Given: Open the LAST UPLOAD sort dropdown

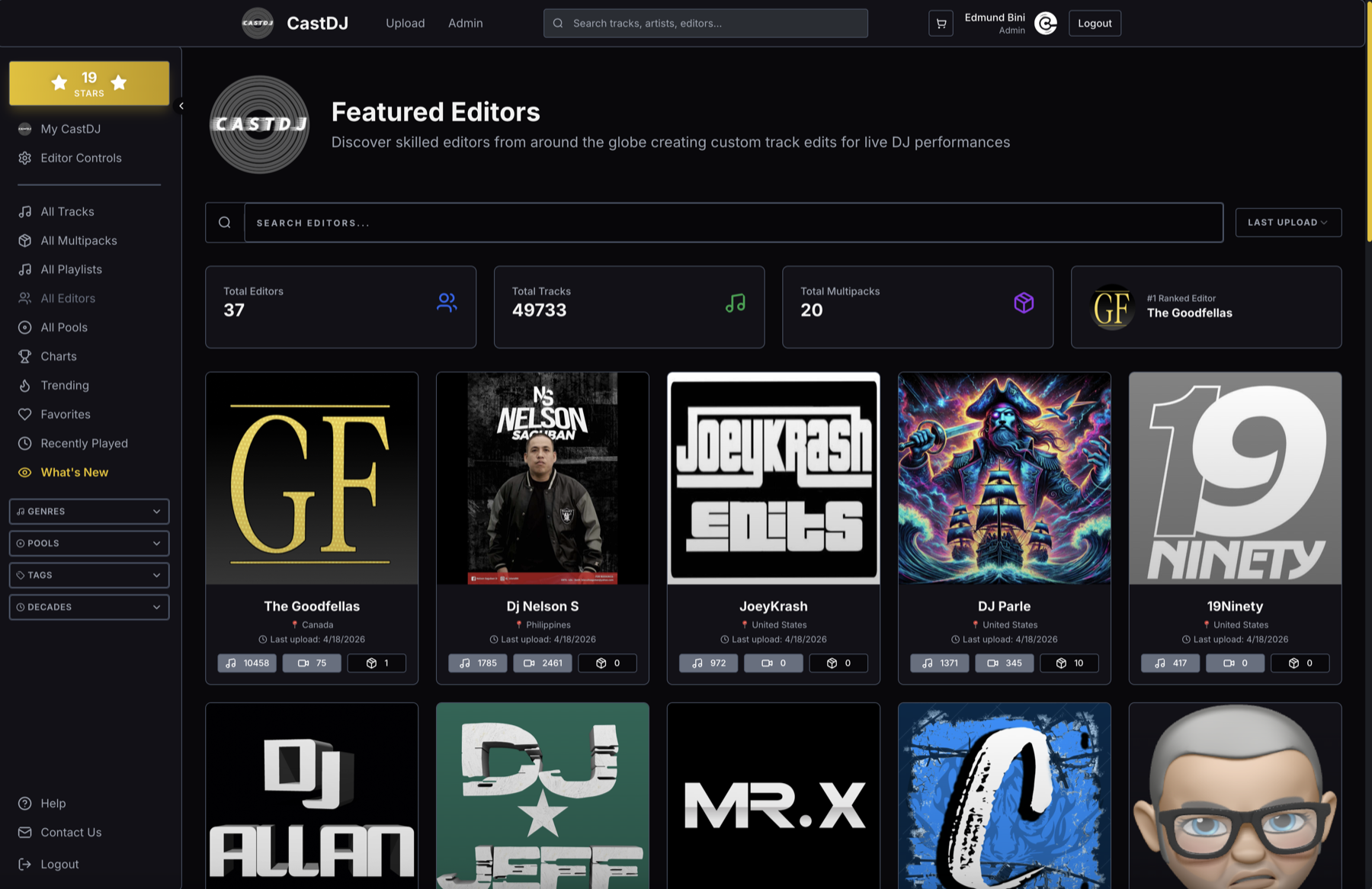Looking at the screenshot, I should click(x=1287, y=222).
